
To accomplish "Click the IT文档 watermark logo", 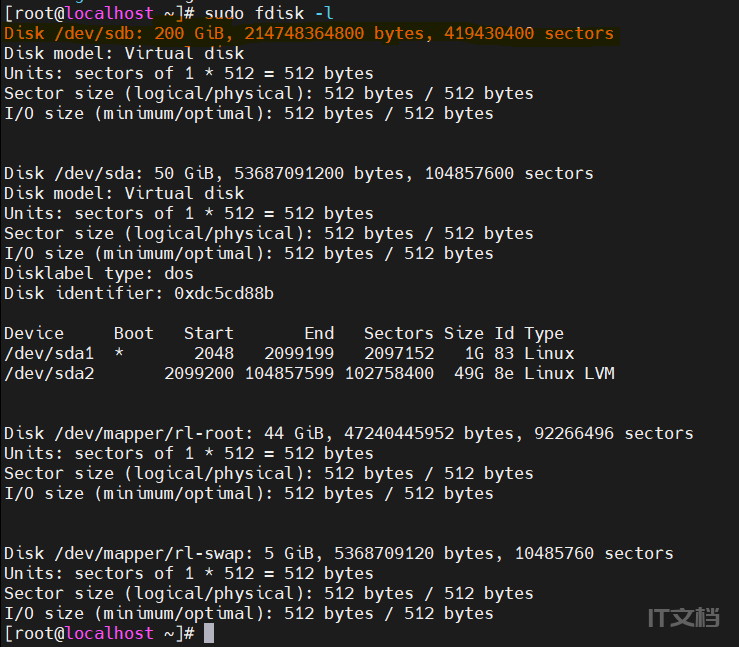I will (x=683, y=616).
